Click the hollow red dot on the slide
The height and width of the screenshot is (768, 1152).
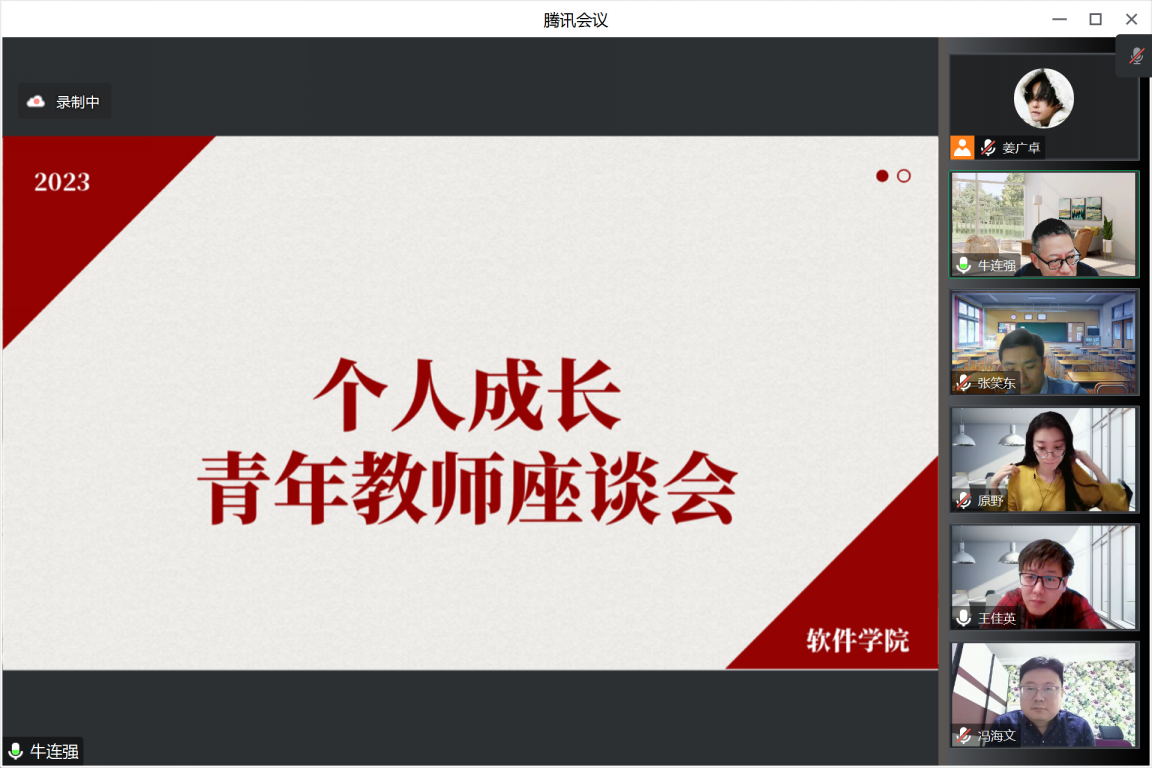coord(904,176)
